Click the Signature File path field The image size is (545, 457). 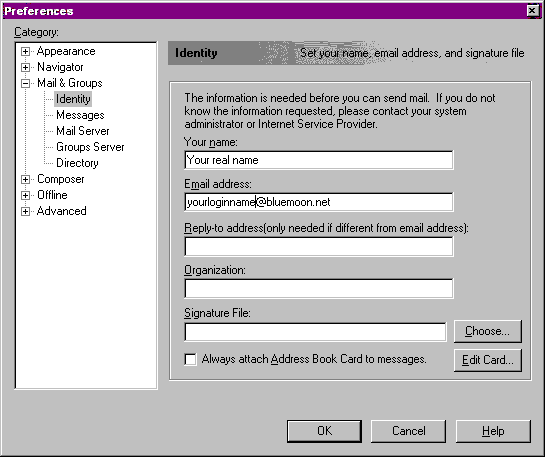click(315, 332)
